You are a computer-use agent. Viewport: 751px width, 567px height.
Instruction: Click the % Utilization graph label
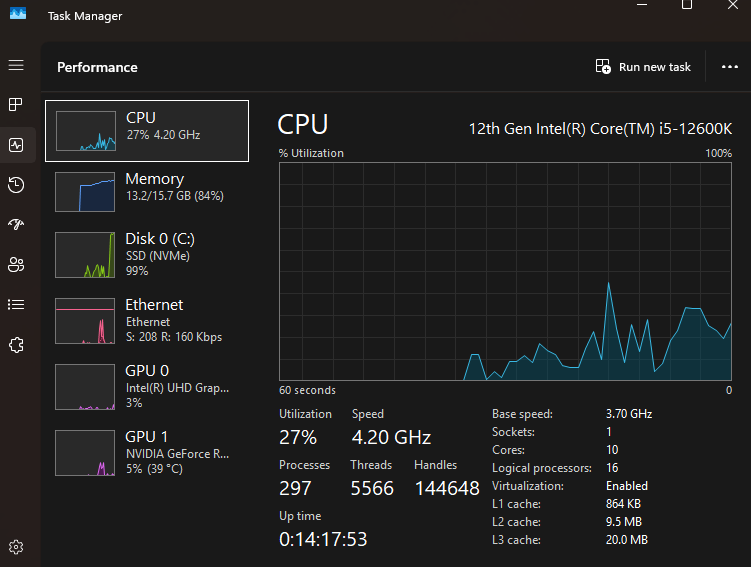[311, 153]
